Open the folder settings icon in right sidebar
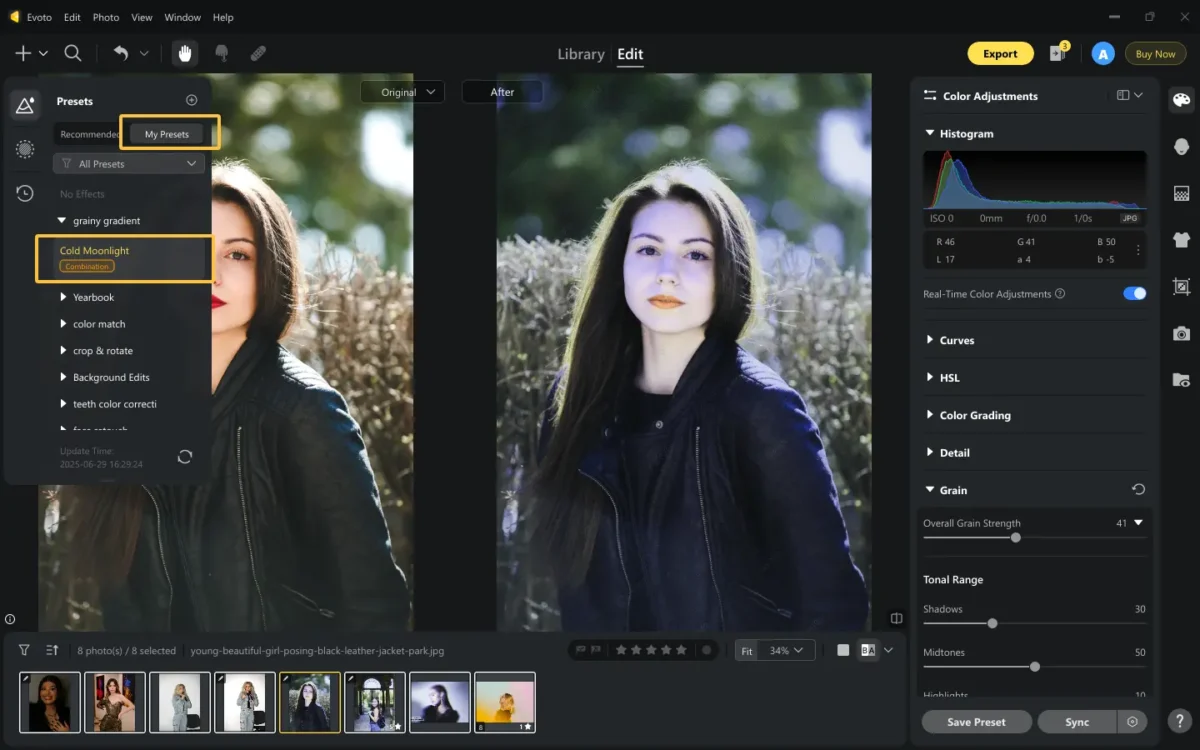1200x750 pixels. [1181, 380]
